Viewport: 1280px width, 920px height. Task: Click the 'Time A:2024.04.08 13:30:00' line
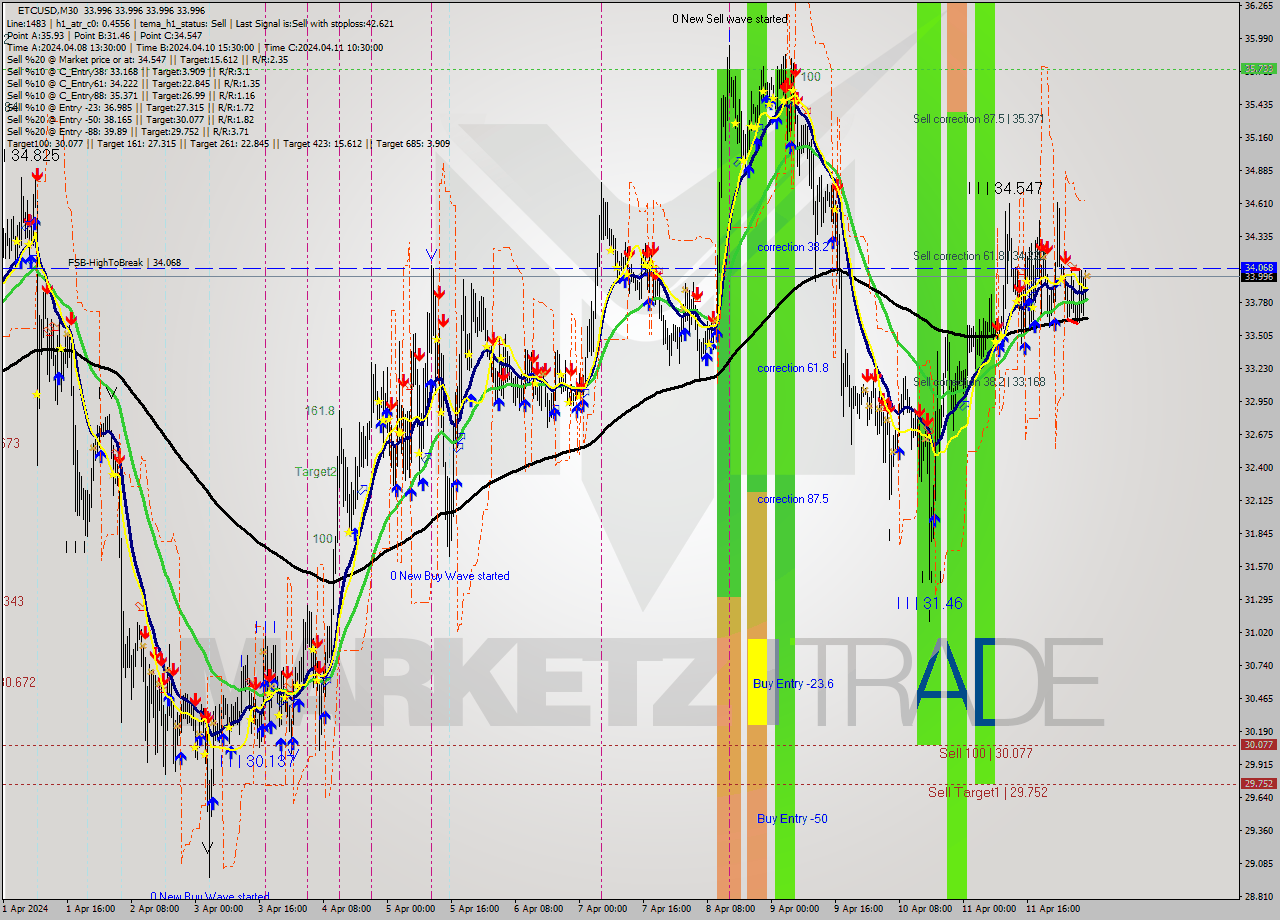click(194, 47)
